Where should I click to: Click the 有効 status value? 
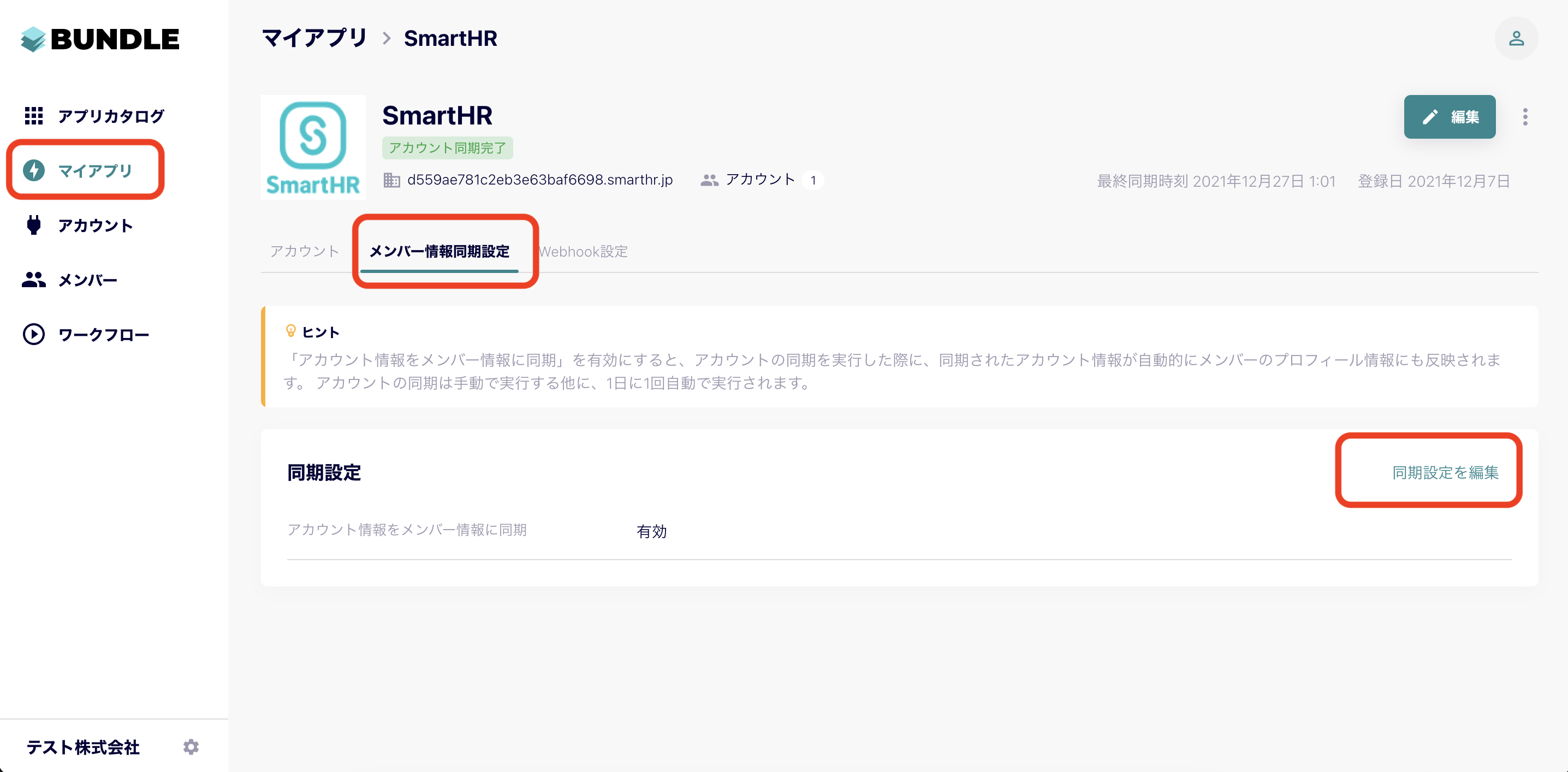651,532
